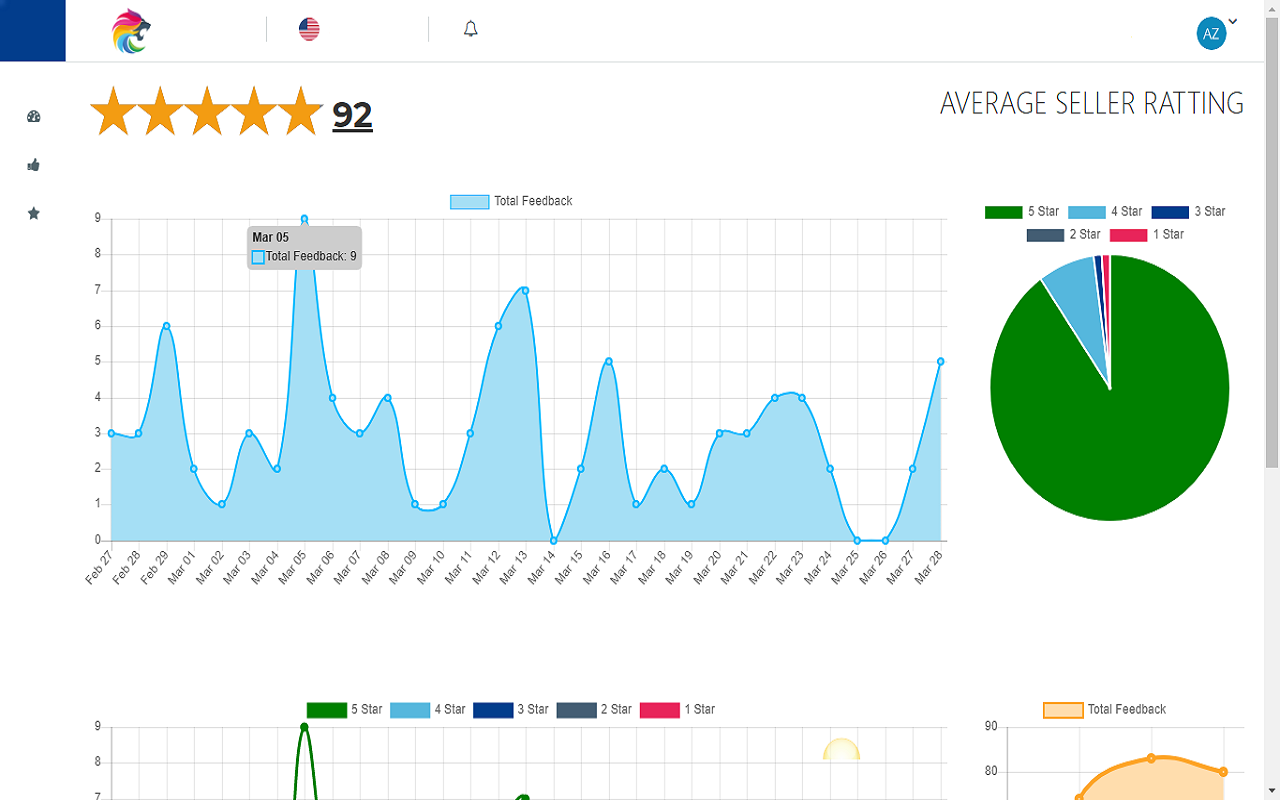Click the Mar 05 tooltip box
This screenshot has height=800, width=1280.
304,247
